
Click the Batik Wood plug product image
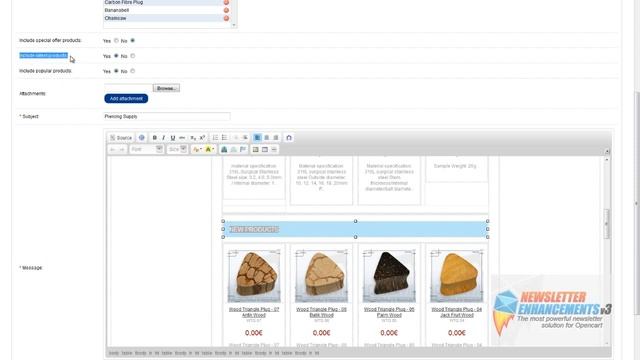point(321,276)
